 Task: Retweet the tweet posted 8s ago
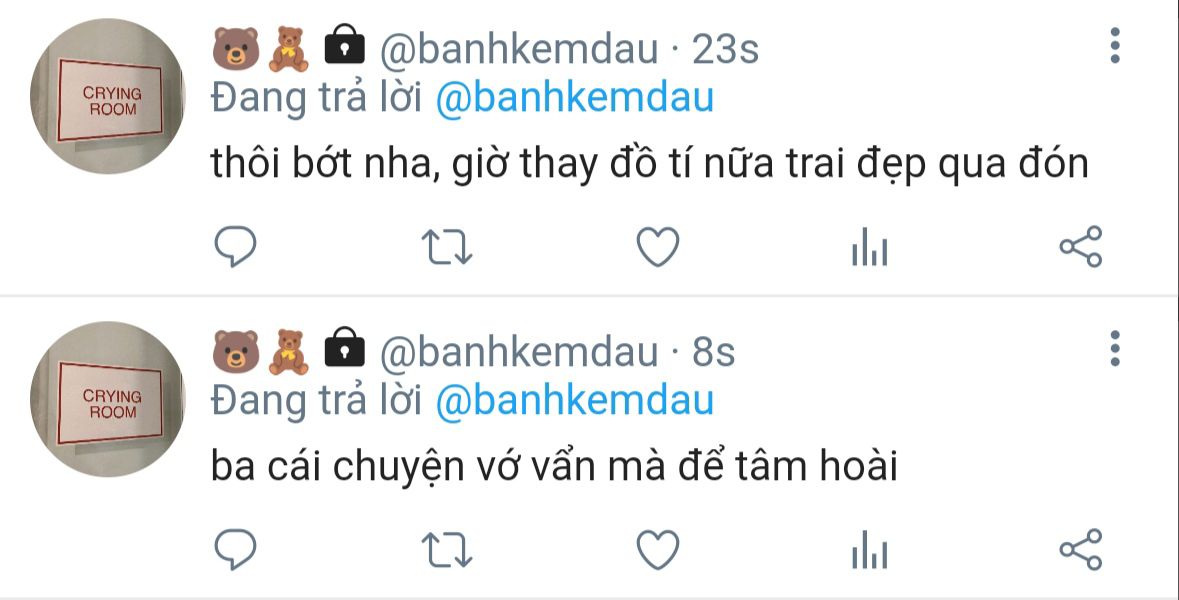coord(447,550)
